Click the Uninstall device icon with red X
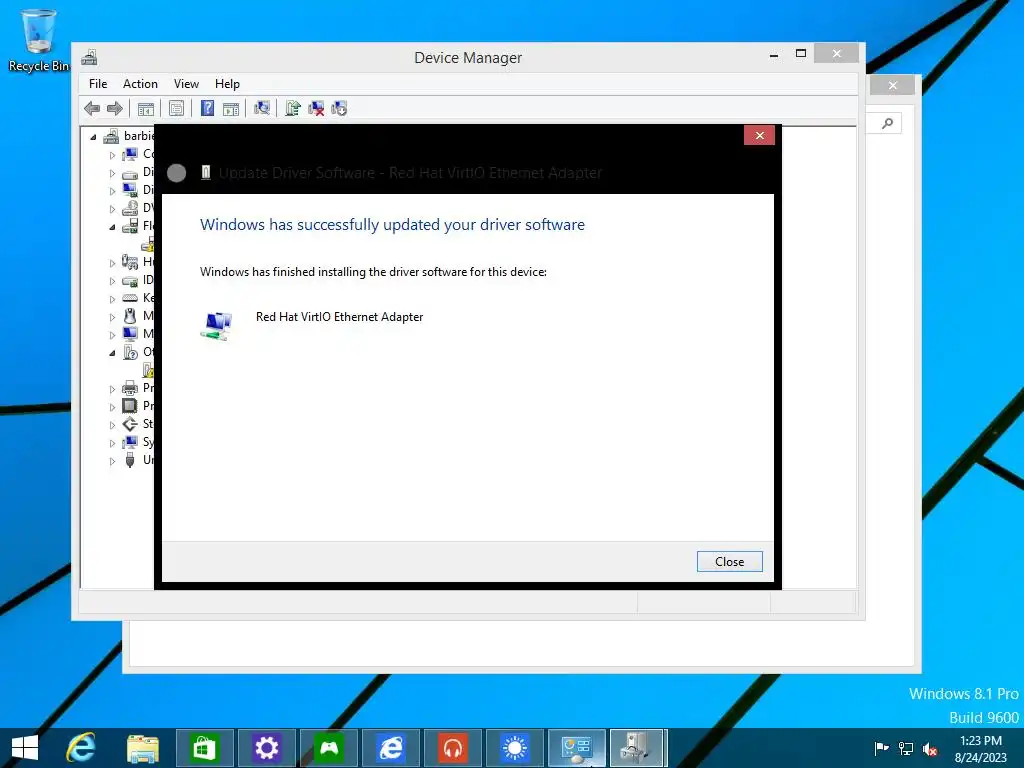The width and height of the screenshot is (1024, 768). click(x=316, y=108)
